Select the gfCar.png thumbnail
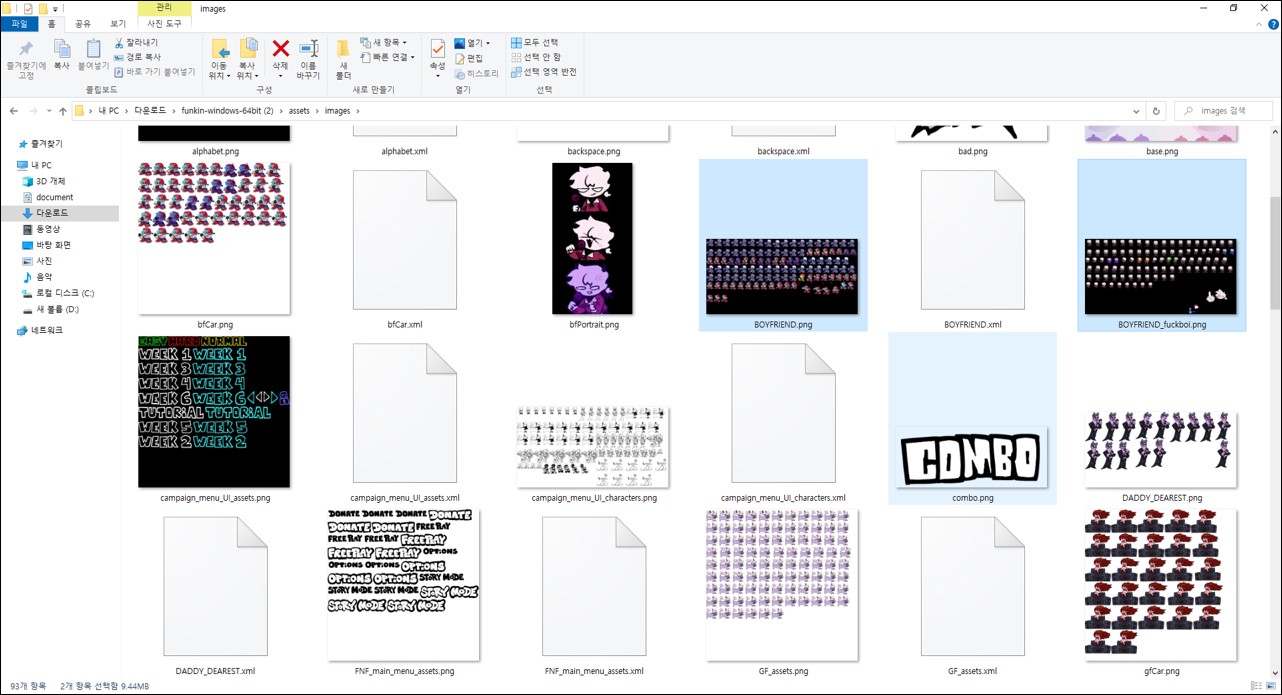Viewport: 1282px width, 695px height. tap(1161, 585)
